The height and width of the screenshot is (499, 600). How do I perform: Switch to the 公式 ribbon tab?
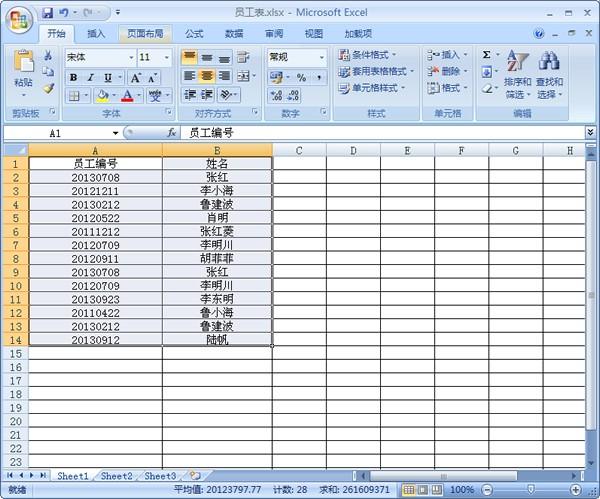coord(194,34)
